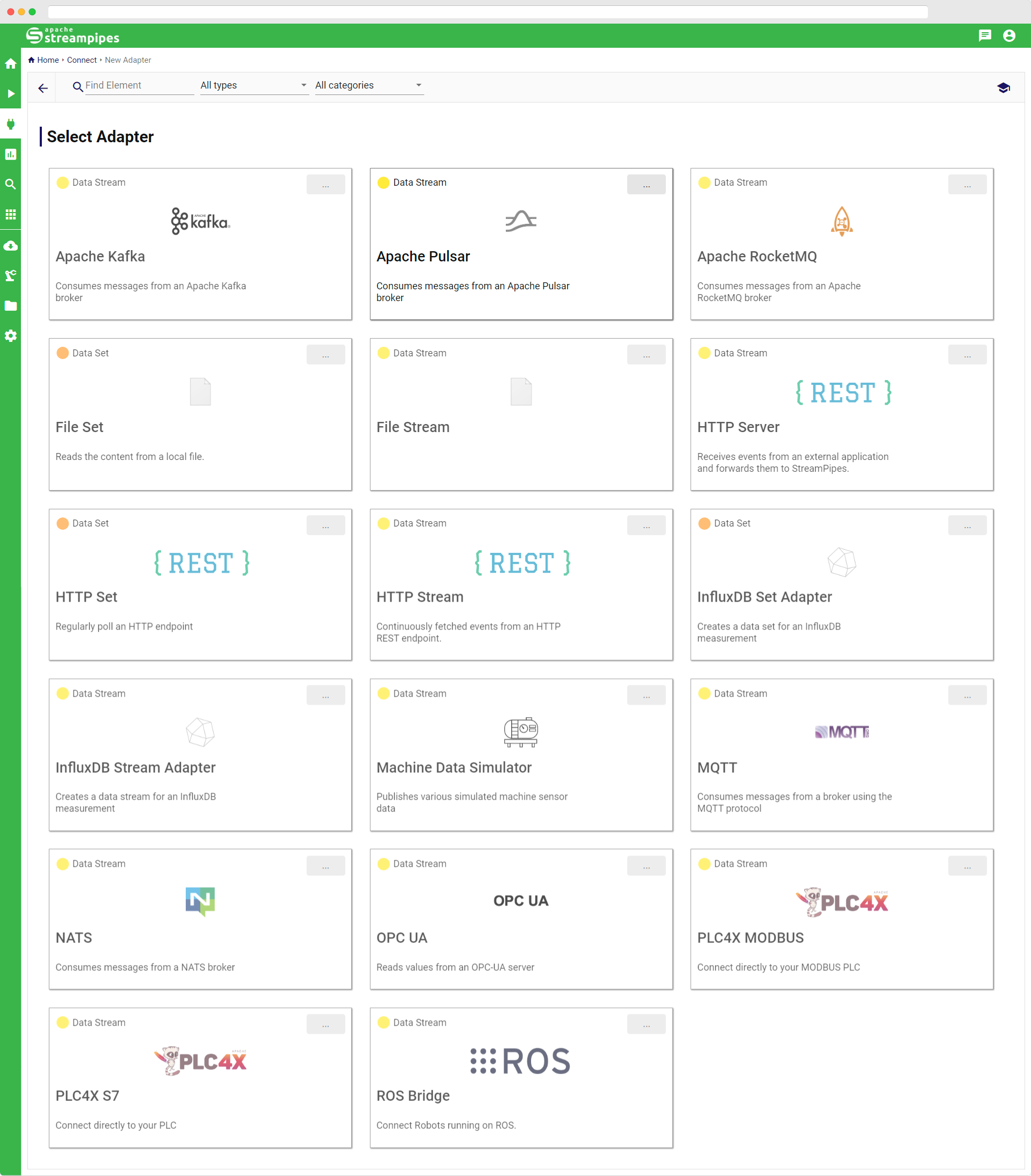Expand the All types dropdown
Screen dimensions: 1031x1176
253,85
